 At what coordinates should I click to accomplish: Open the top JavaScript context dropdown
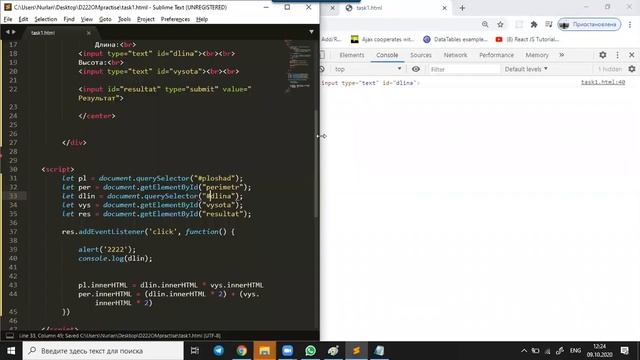pos(367,69)
